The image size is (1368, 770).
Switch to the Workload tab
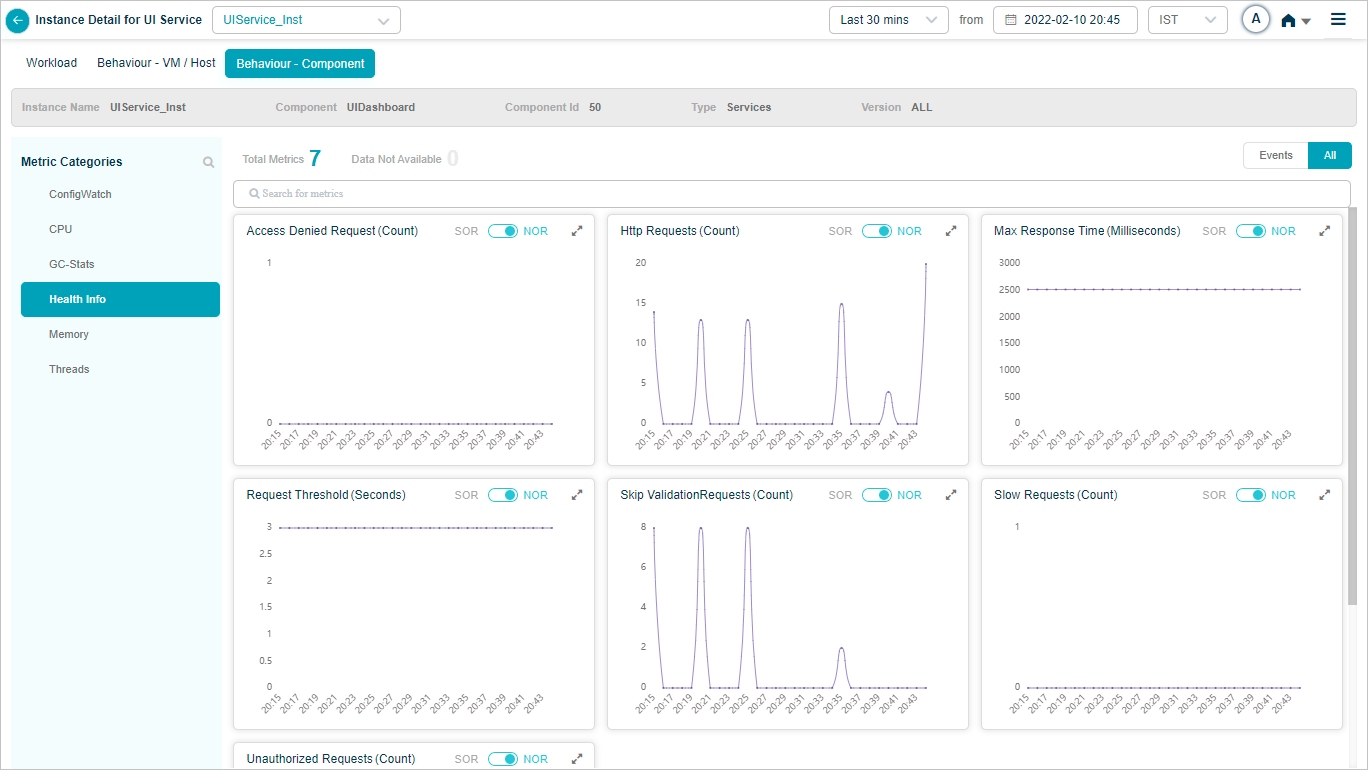click(51, 63)
